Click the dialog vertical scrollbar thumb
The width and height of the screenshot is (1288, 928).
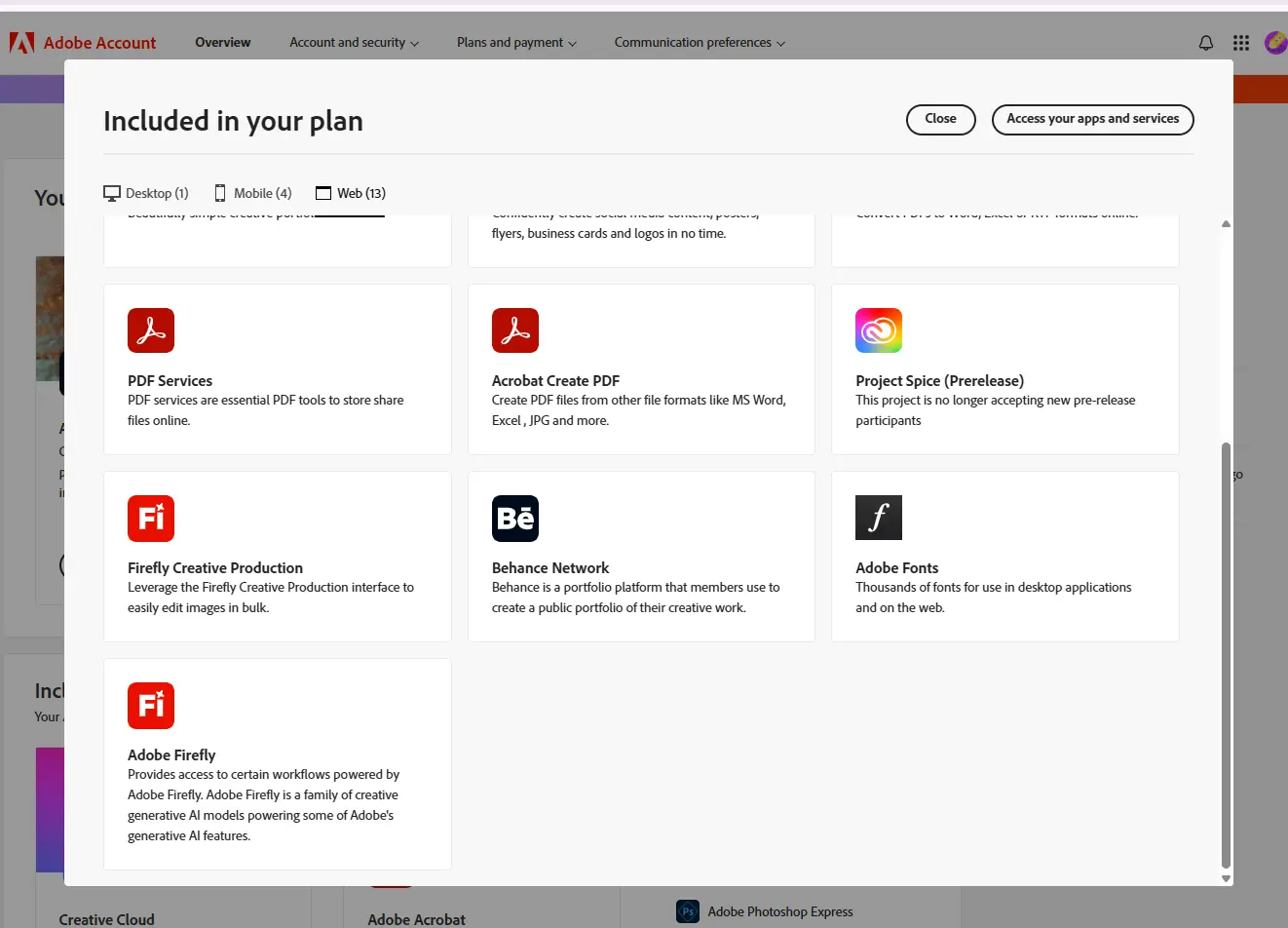pos(1226,655)
